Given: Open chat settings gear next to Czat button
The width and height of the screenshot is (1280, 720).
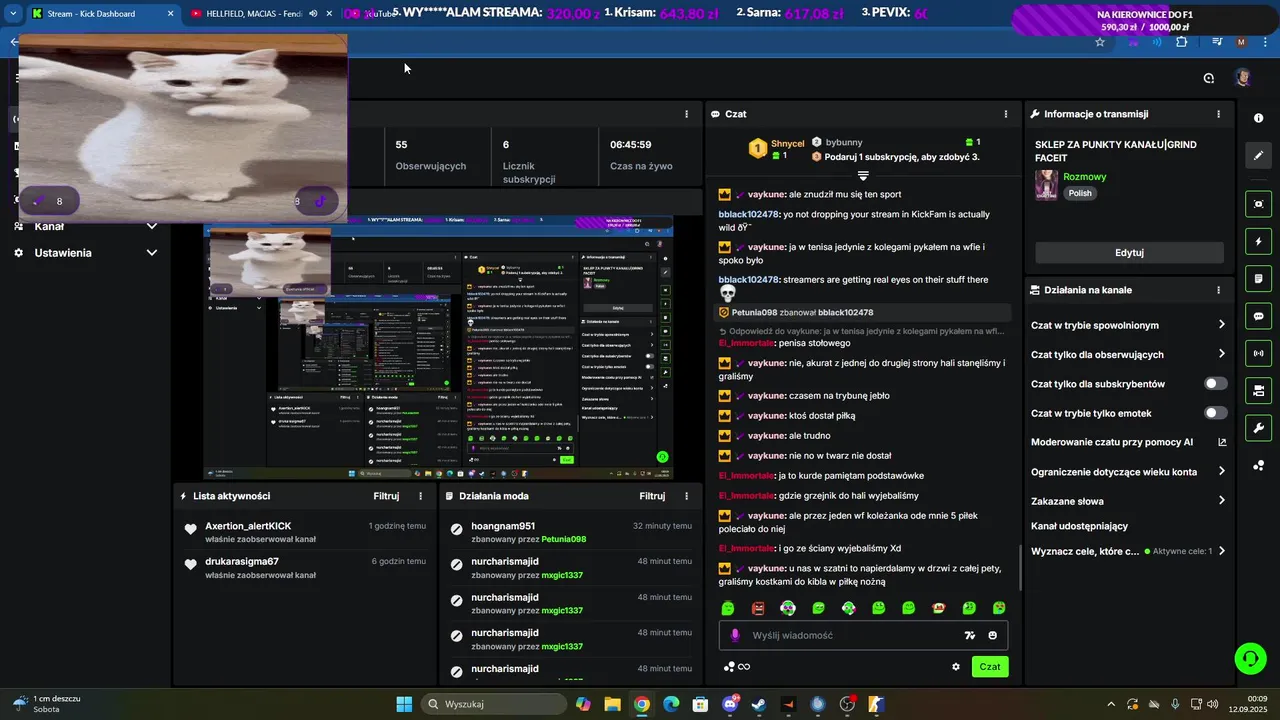Looking at the screenshot, I should click(x=956, y=667).
